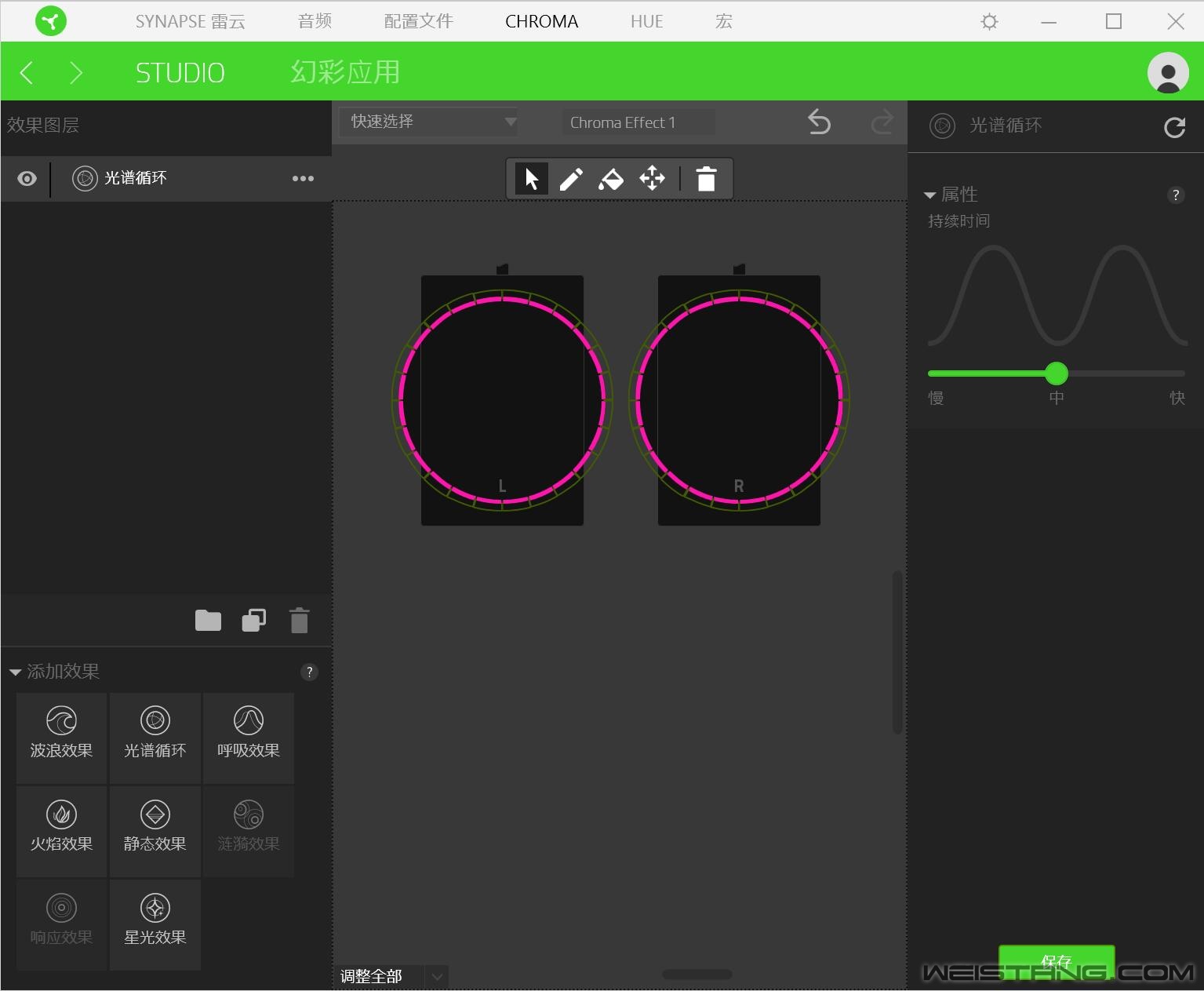Choose the selection arrow tool
This screenshot has height=991, width=1204.
(x=531, y=179)
